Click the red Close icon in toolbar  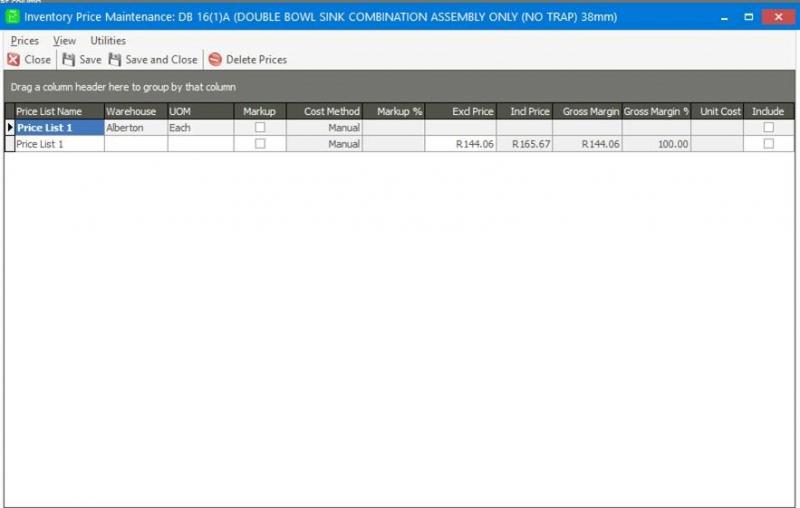click(13, 60)
